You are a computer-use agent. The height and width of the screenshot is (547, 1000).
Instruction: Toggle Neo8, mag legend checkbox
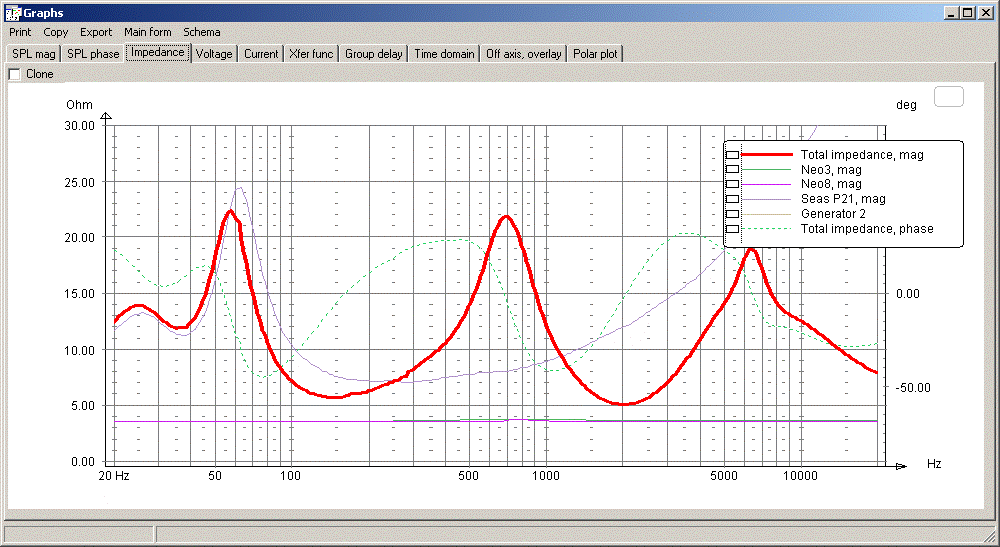[733, 184]
